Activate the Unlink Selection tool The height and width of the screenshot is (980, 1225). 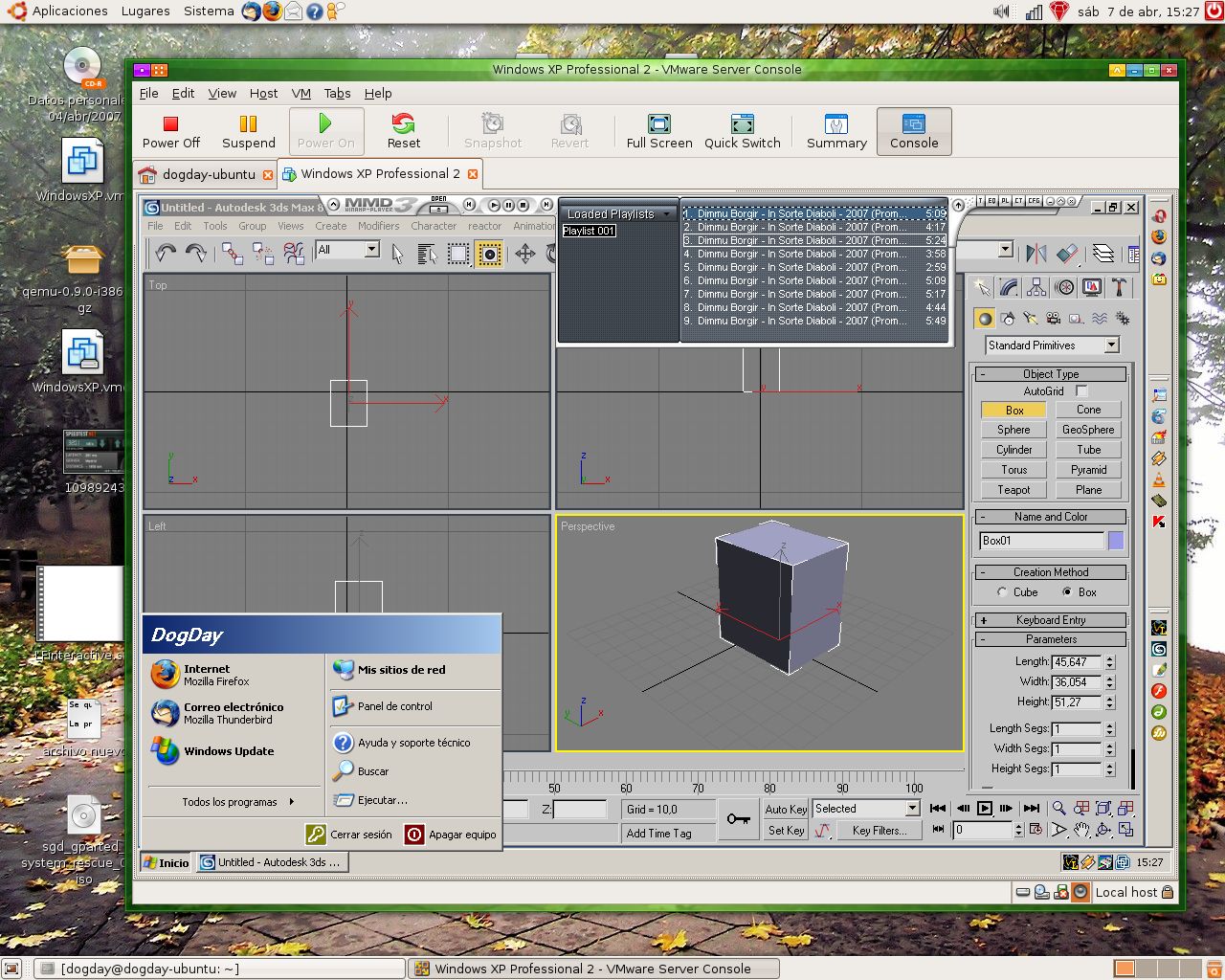click(x=263, y=253)
